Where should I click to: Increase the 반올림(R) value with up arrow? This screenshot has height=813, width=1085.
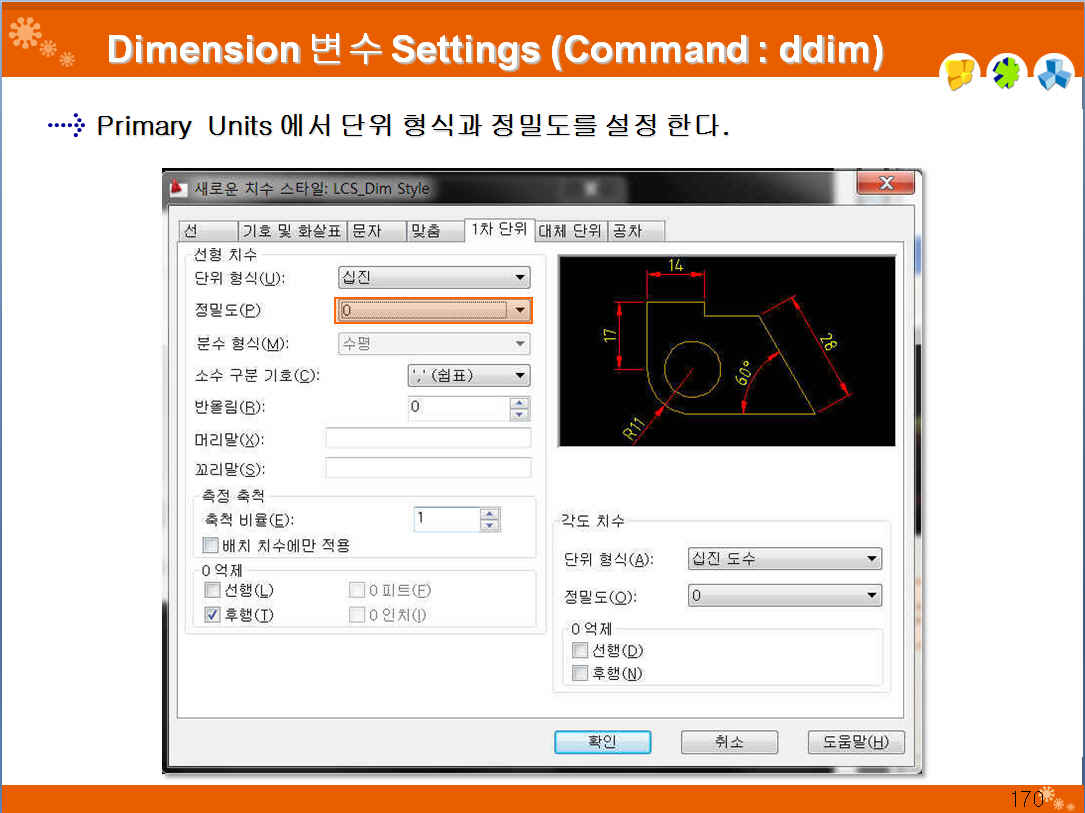click(x=519, y=402)
